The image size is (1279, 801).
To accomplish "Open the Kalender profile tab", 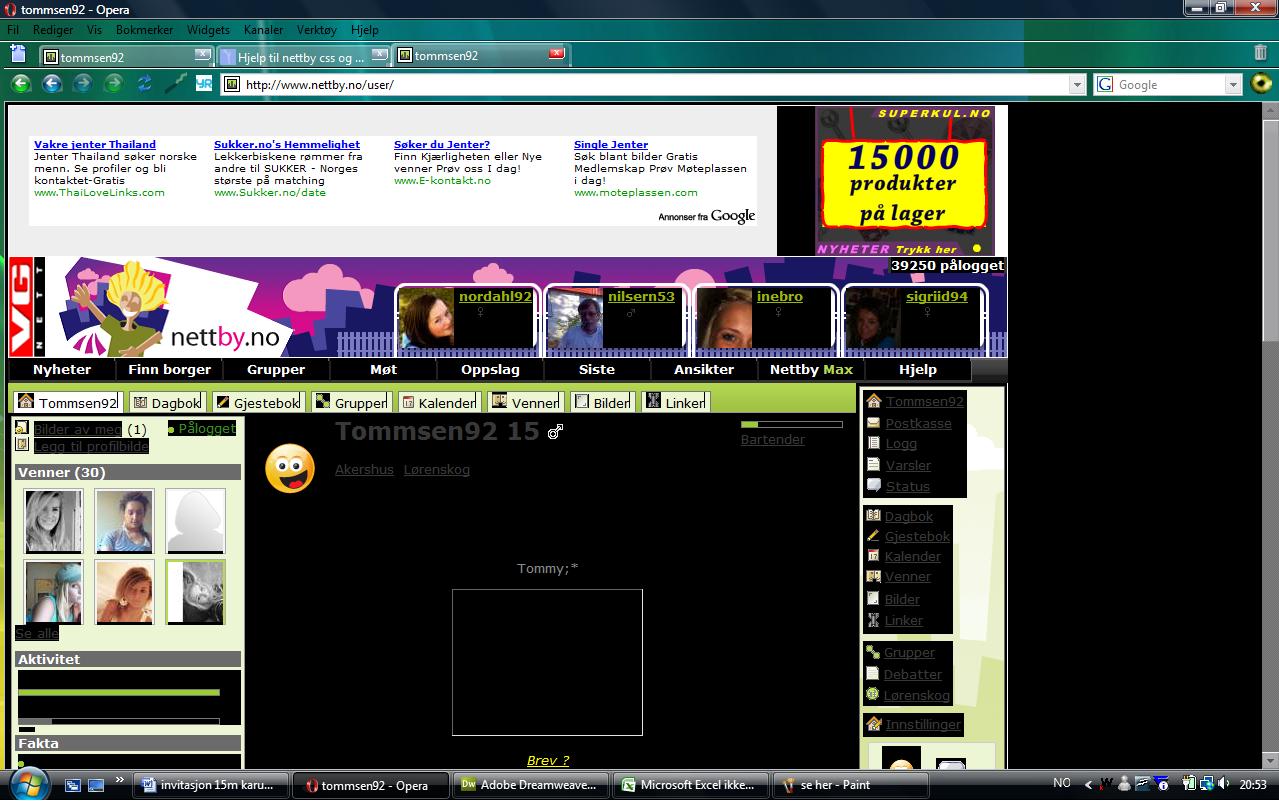I will coord(438,402).
